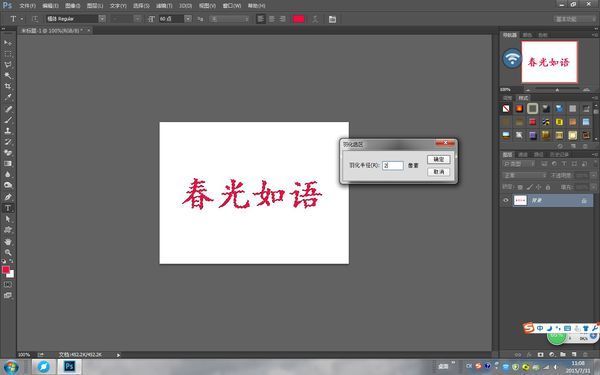The height and width of the screenshot is (375, 600).
Task: Open the Edit menu
Action: [x=50, y=6]
